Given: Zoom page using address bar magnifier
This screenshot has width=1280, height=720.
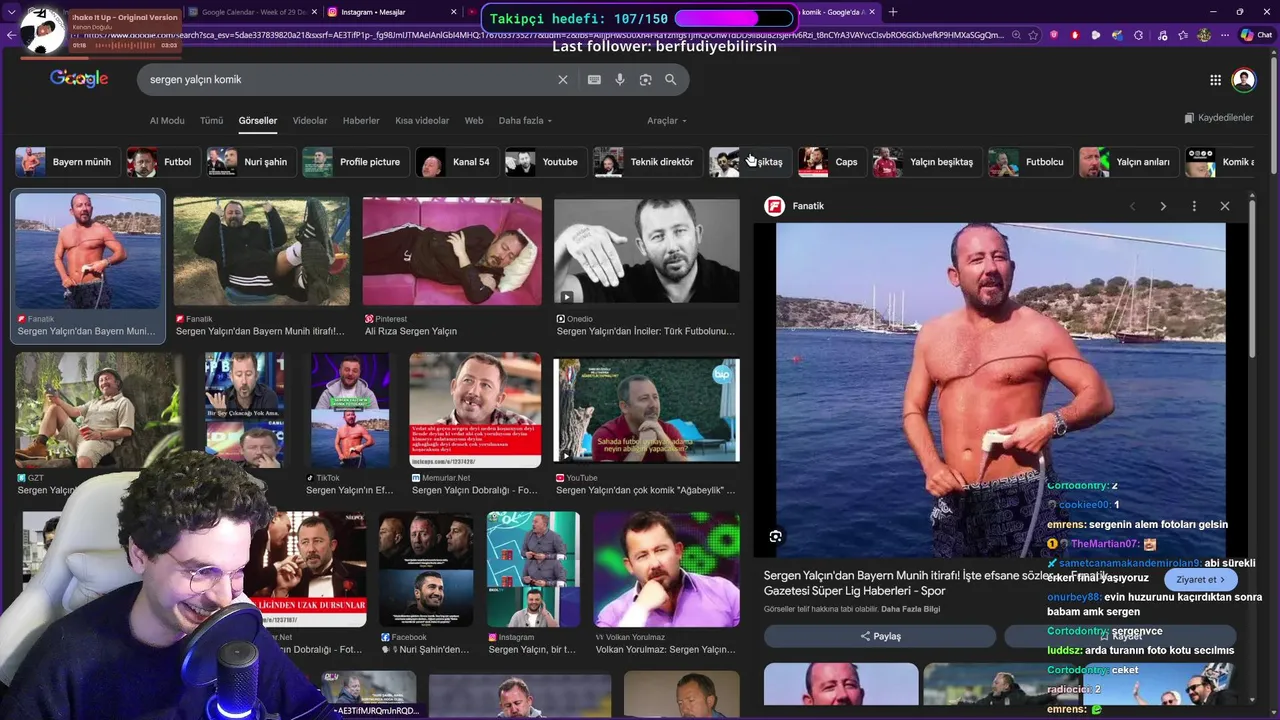Looking at the screenshot, I should point(1016,35).
